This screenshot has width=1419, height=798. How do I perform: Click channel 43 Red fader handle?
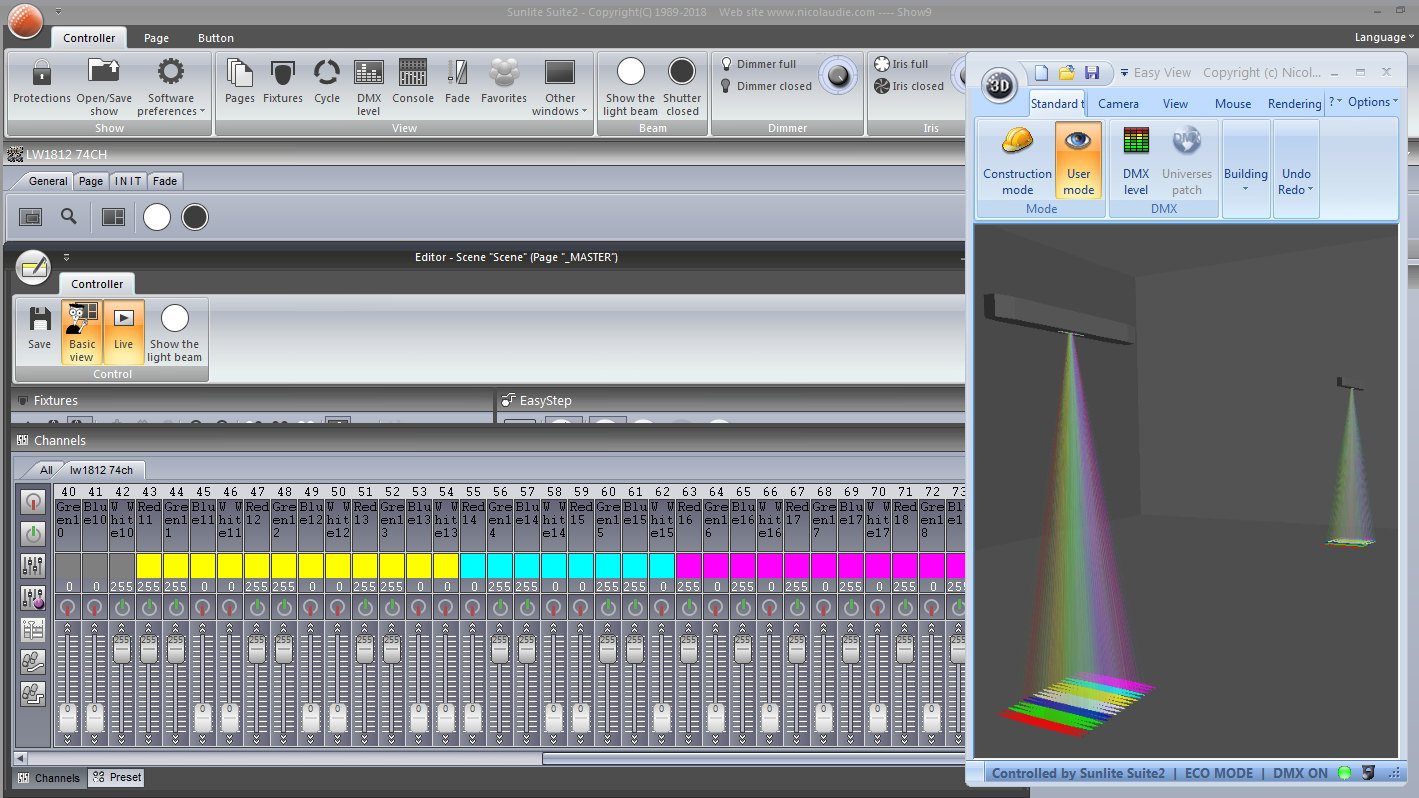pyautogui.click(x=149, y=650)
